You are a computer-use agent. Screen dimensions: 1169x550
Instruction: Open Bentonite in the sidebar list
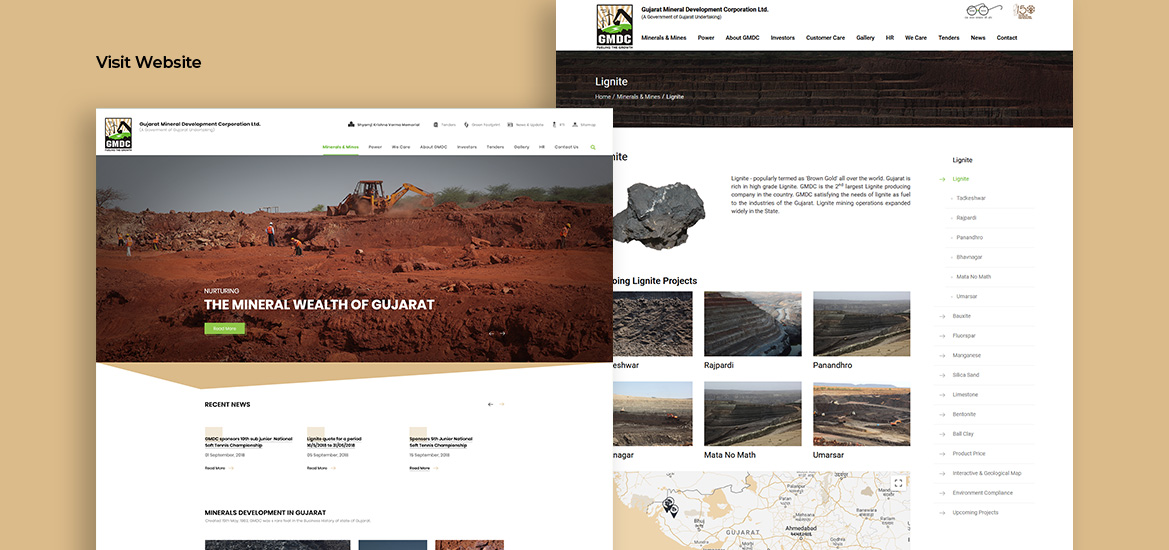click(964, 414)
